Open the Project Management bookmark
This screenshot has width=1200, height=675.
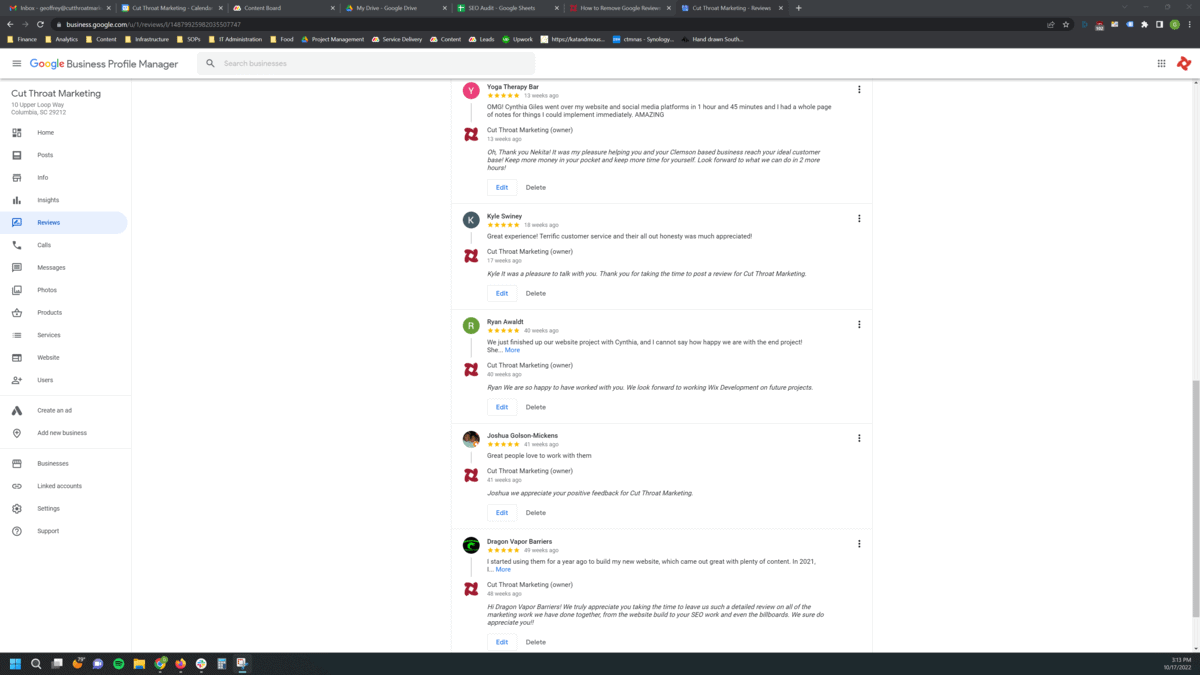(x=332, y=39)
